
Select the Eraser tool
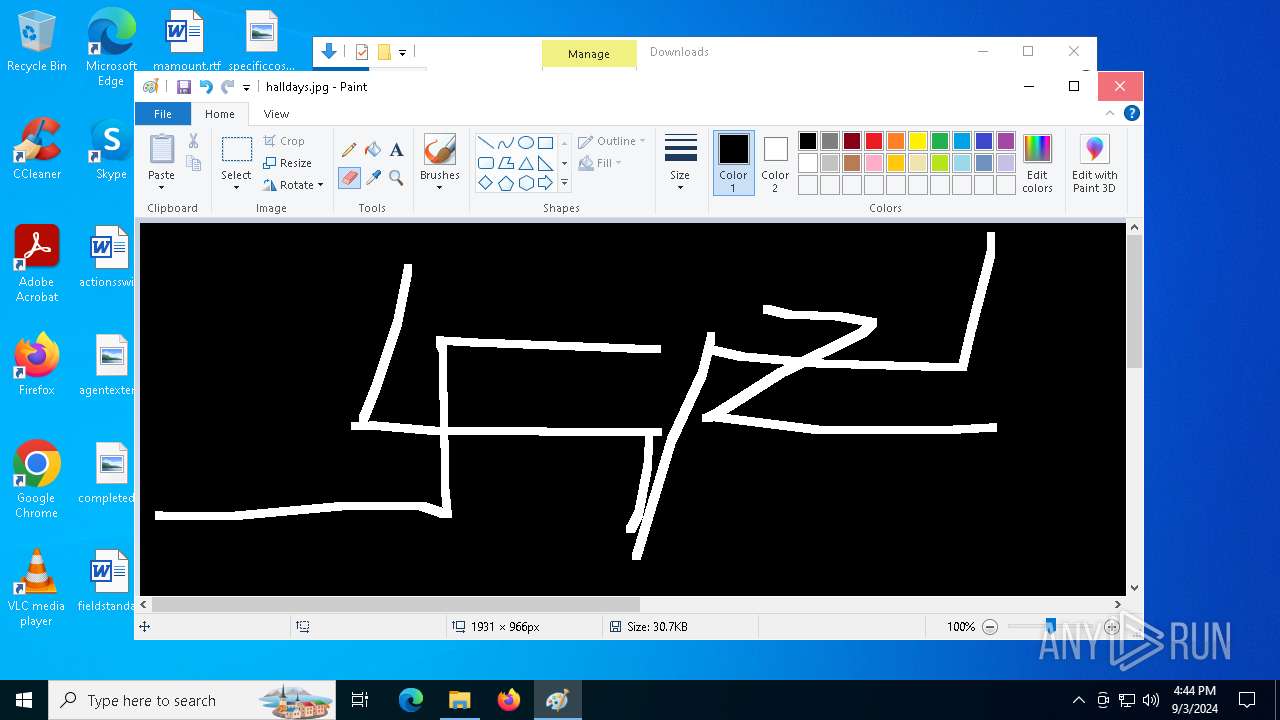point(349,178)
